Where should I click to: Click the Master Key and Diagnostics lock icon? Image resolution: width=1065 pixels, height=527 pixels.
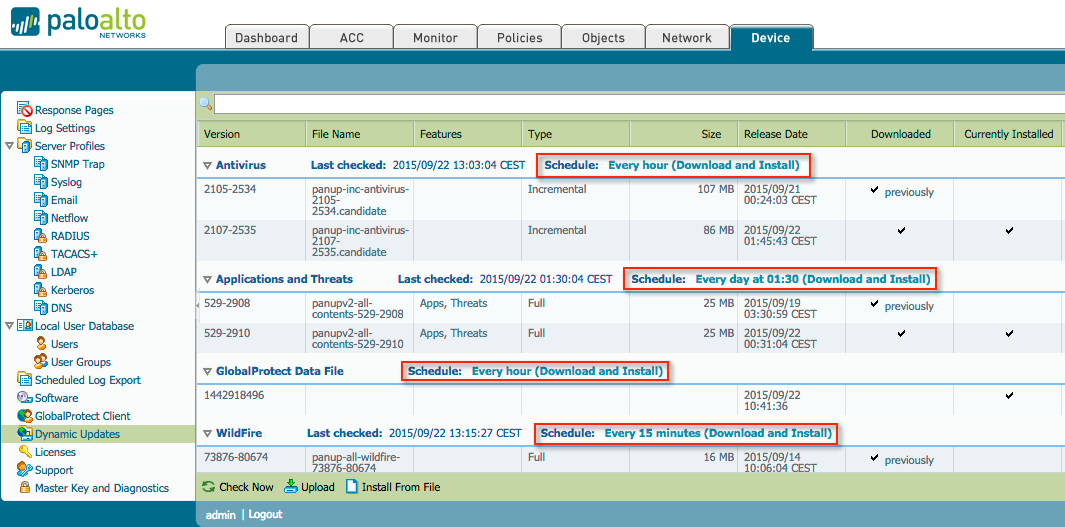point(24,488)
